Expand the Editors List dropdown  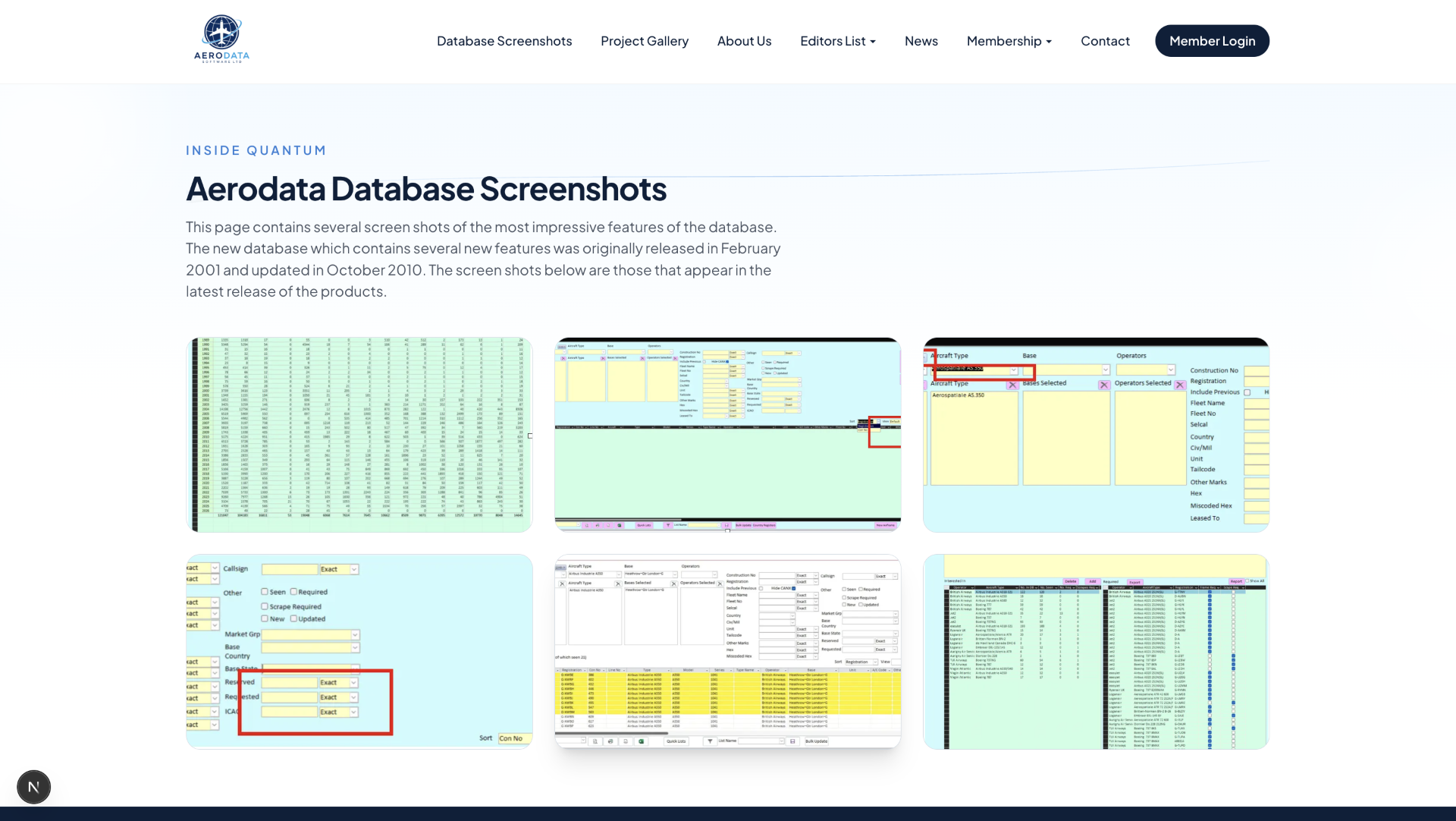[838, 41]
